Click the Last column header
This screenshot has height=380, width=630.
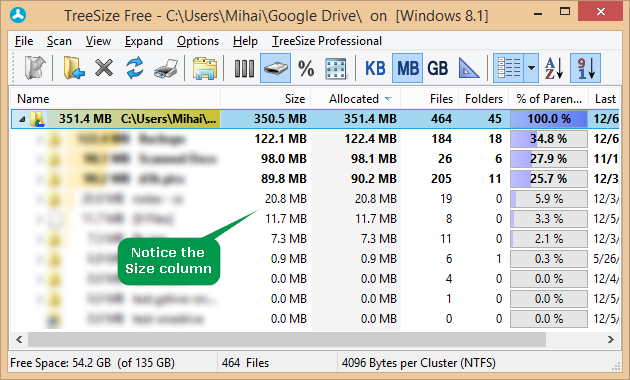coord(605,99)
